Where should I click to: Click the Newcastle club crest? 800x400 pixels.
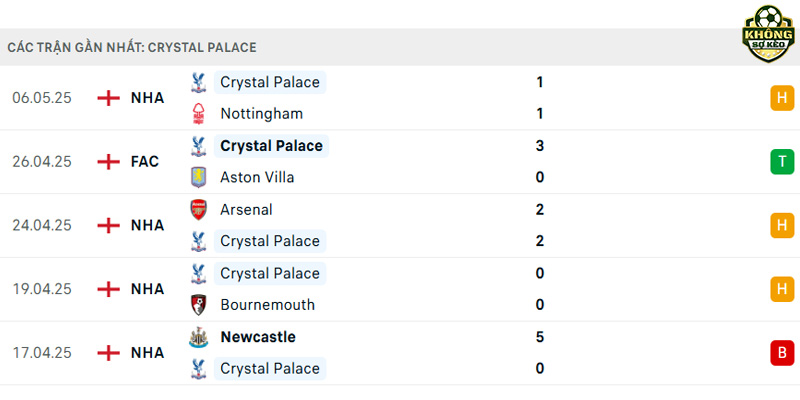(198, 337)
